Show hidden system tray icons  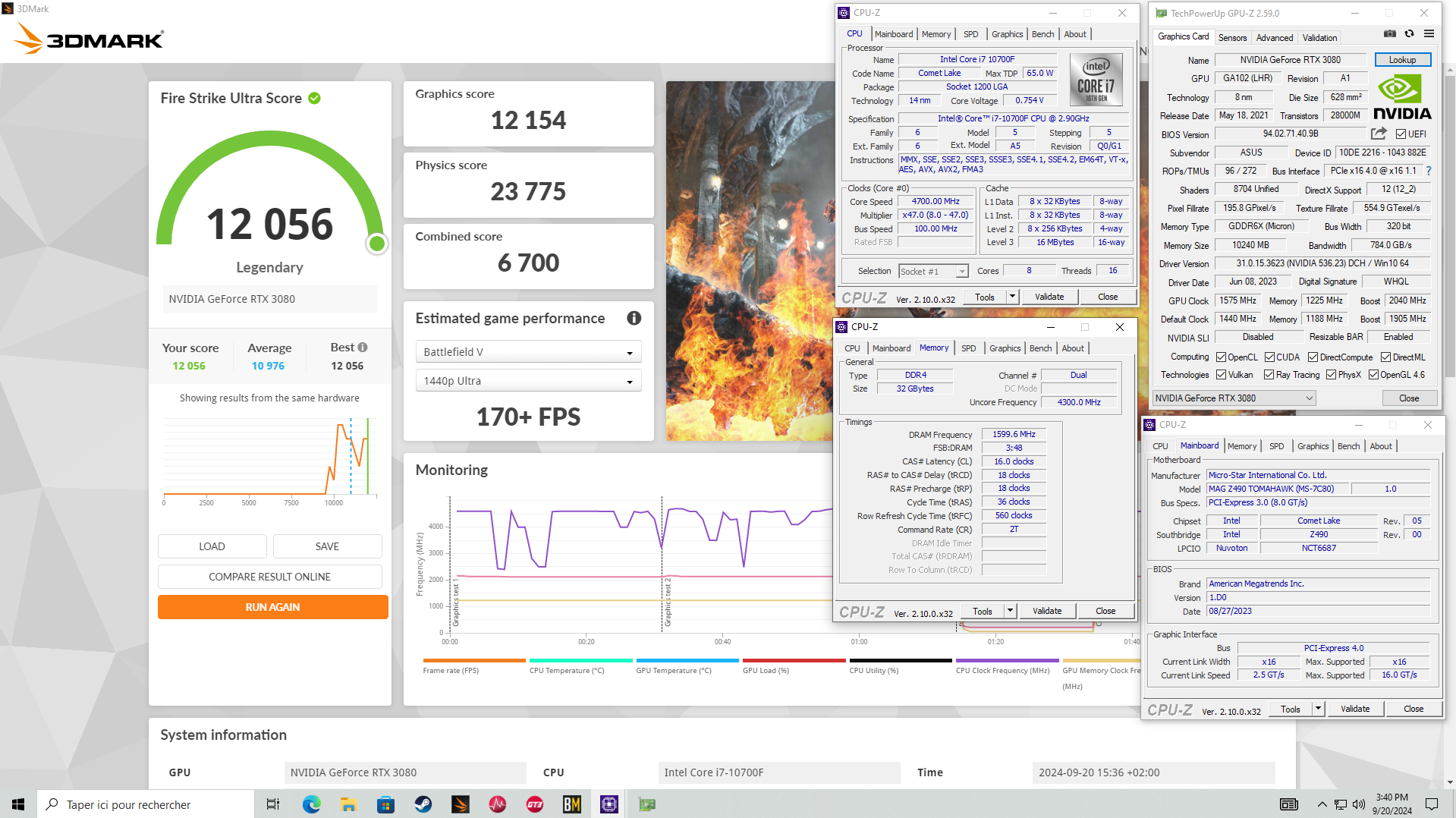(1322, 804)
